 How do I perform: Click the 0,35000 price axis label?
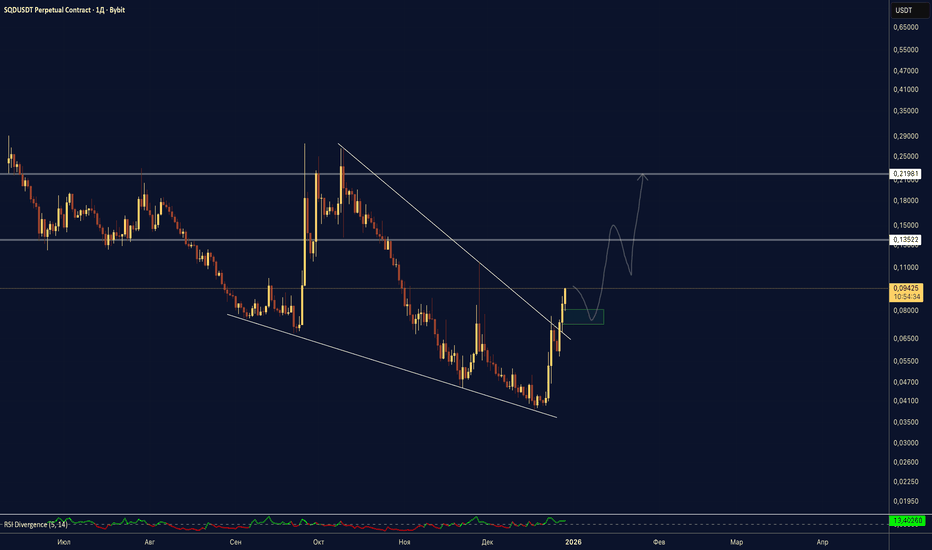[x=905, y=111]
